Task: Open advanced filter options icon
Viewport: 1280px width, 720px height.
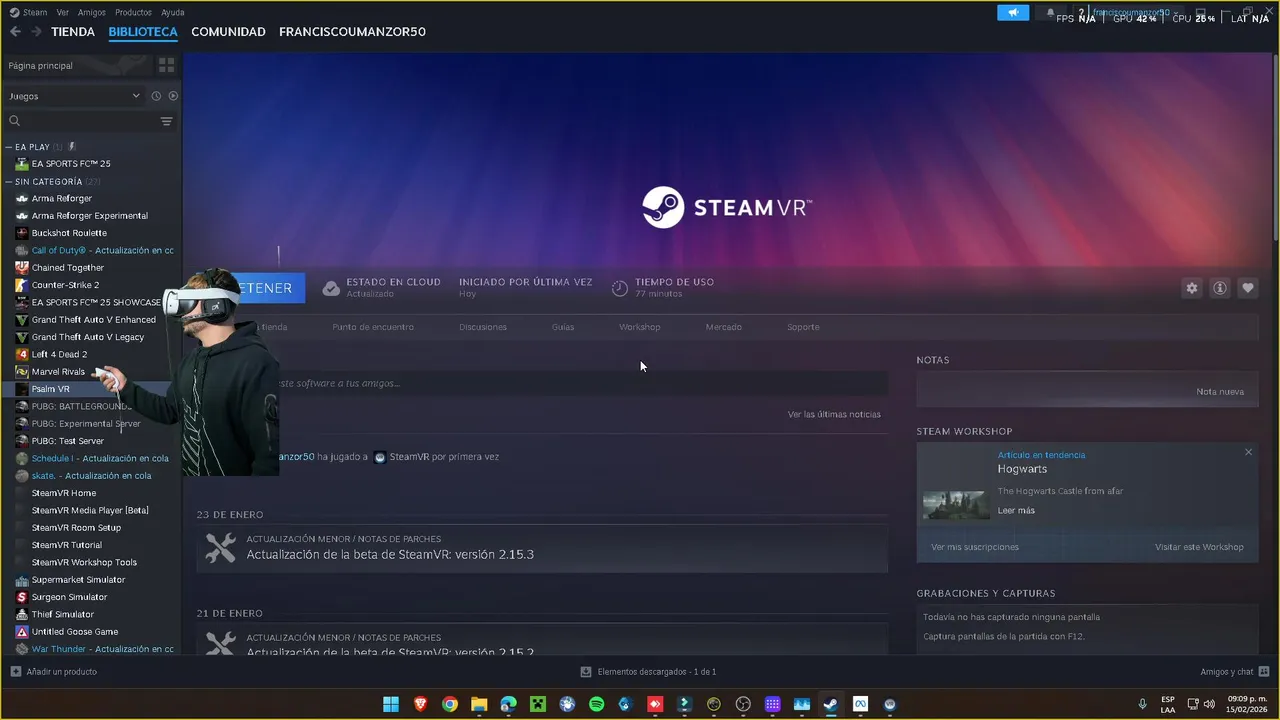Action: (167, 121)
